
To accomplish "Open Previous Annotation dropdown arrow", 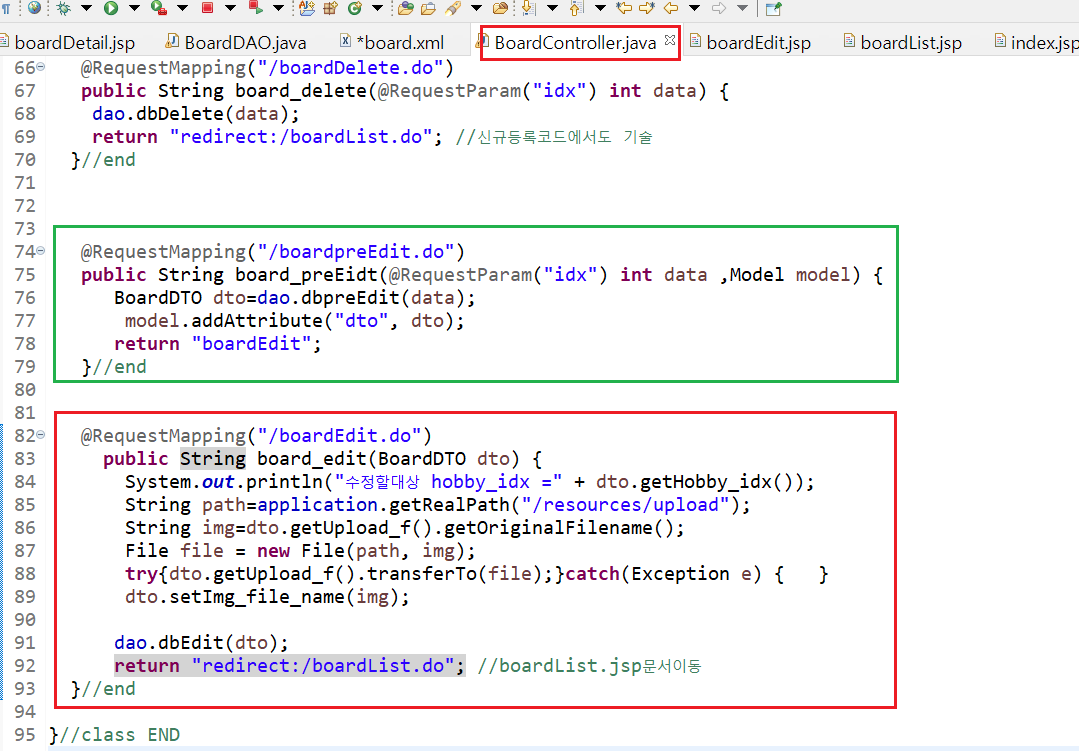I will pos(600,8).
